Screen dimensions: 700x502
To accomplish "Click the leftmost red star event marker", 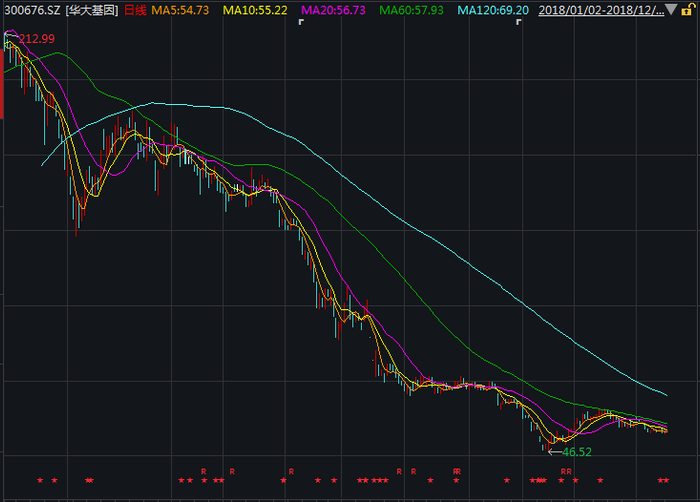I will pyautogui.click(x=40, y=481).
